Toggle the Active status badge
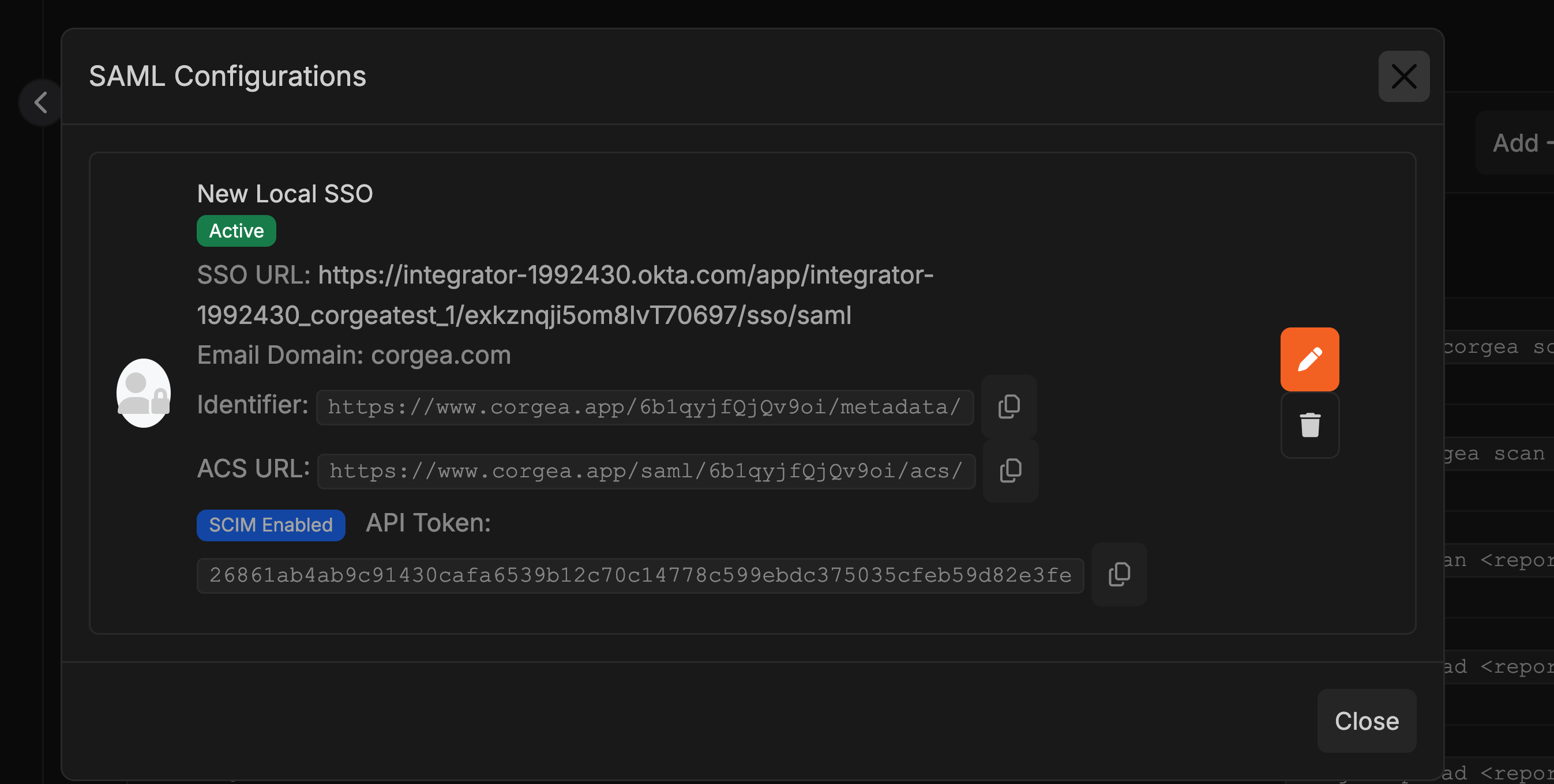 coord(236,230)
